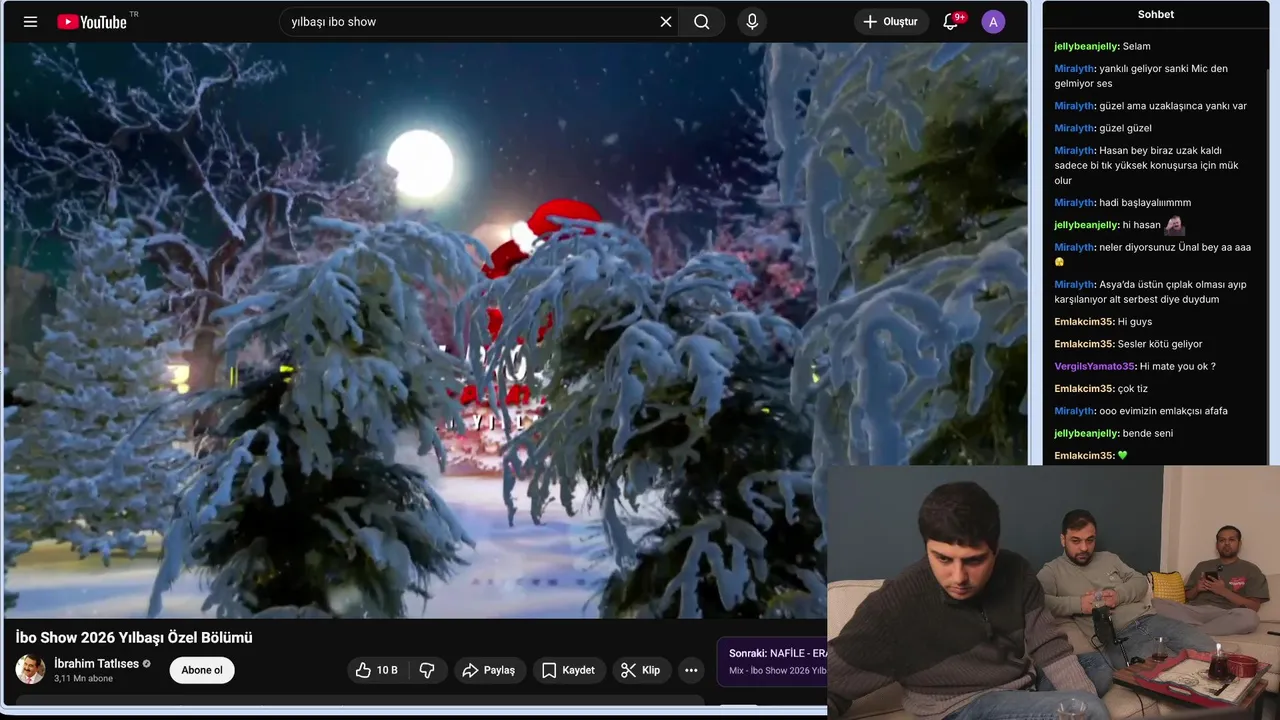The width and height of the screenshot is (1280, 720).
Task: Click chat message "ooo evimizin emlakçısı afafa"
Action: pyautogui.click(x=1163, y=411)
